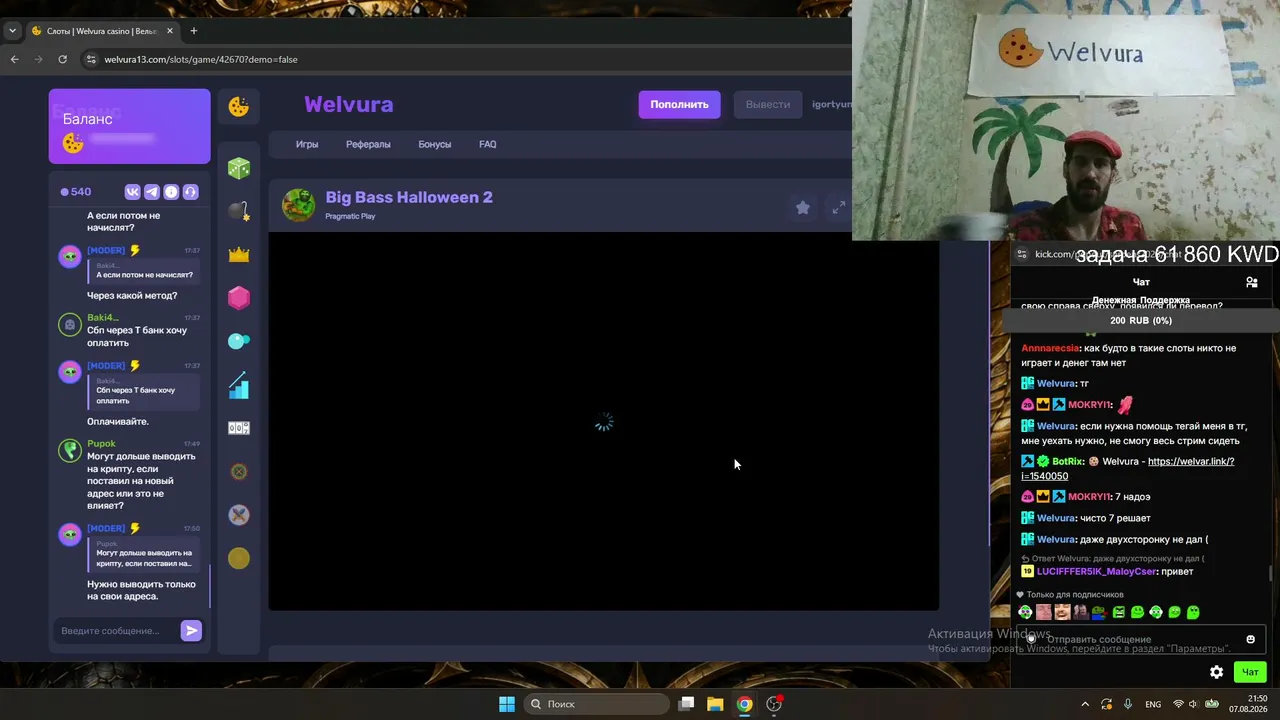
Task: Open Chrome from the taskbar
Action: tap(744, 704)
